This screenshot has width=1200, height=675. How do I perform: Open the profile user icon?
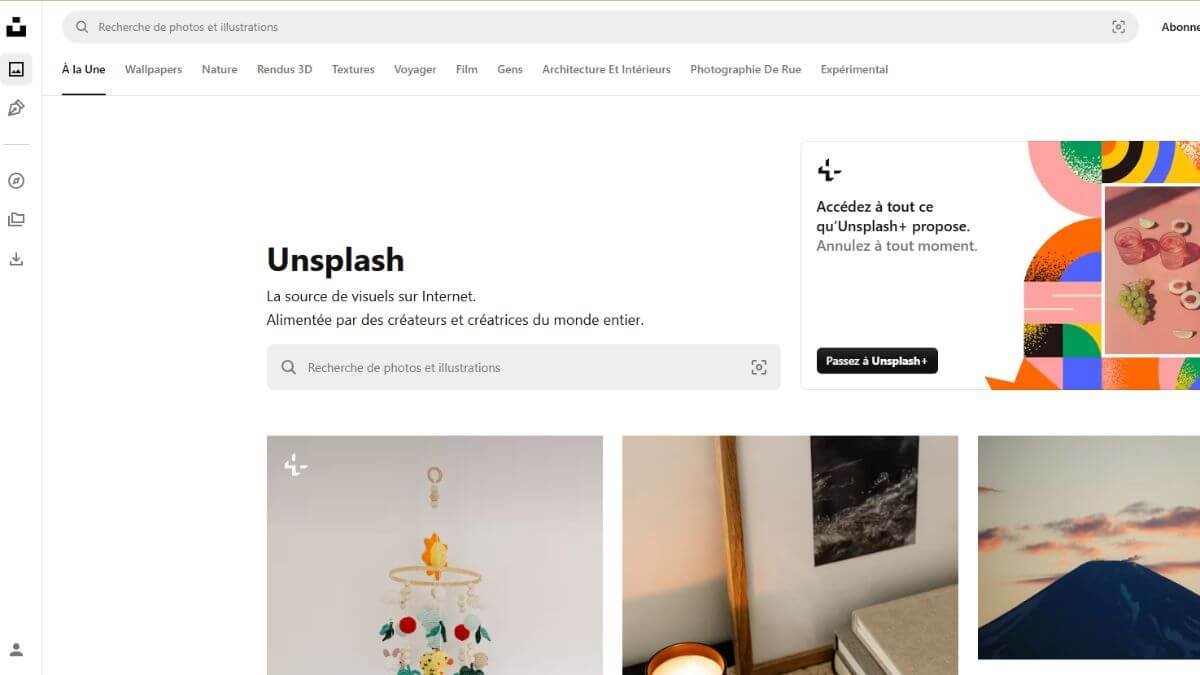pos(16,650)
